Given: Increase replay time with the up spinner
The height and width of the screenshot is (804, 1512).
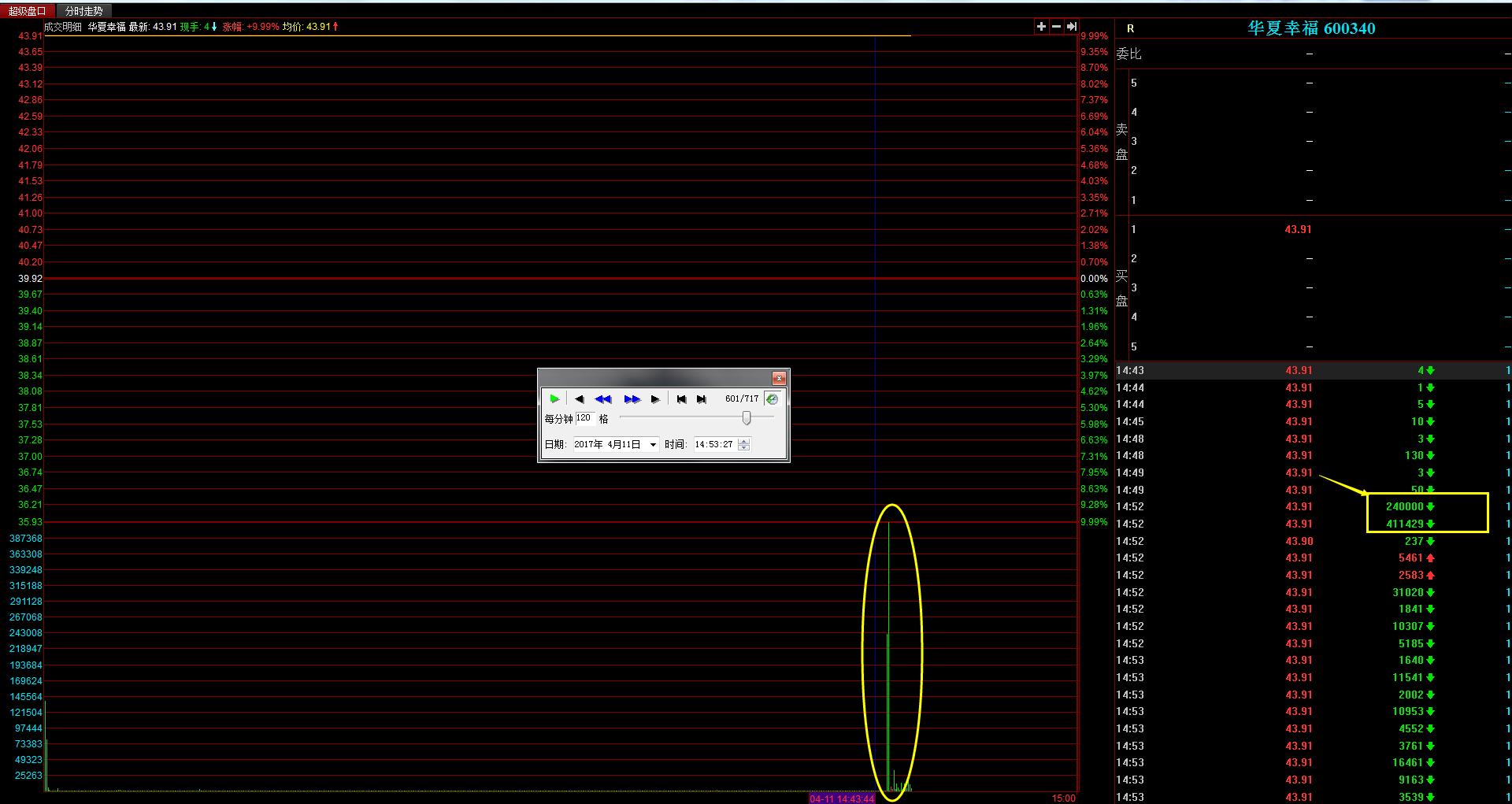Looking at the screenshot, I should click(x=744, y=441).
